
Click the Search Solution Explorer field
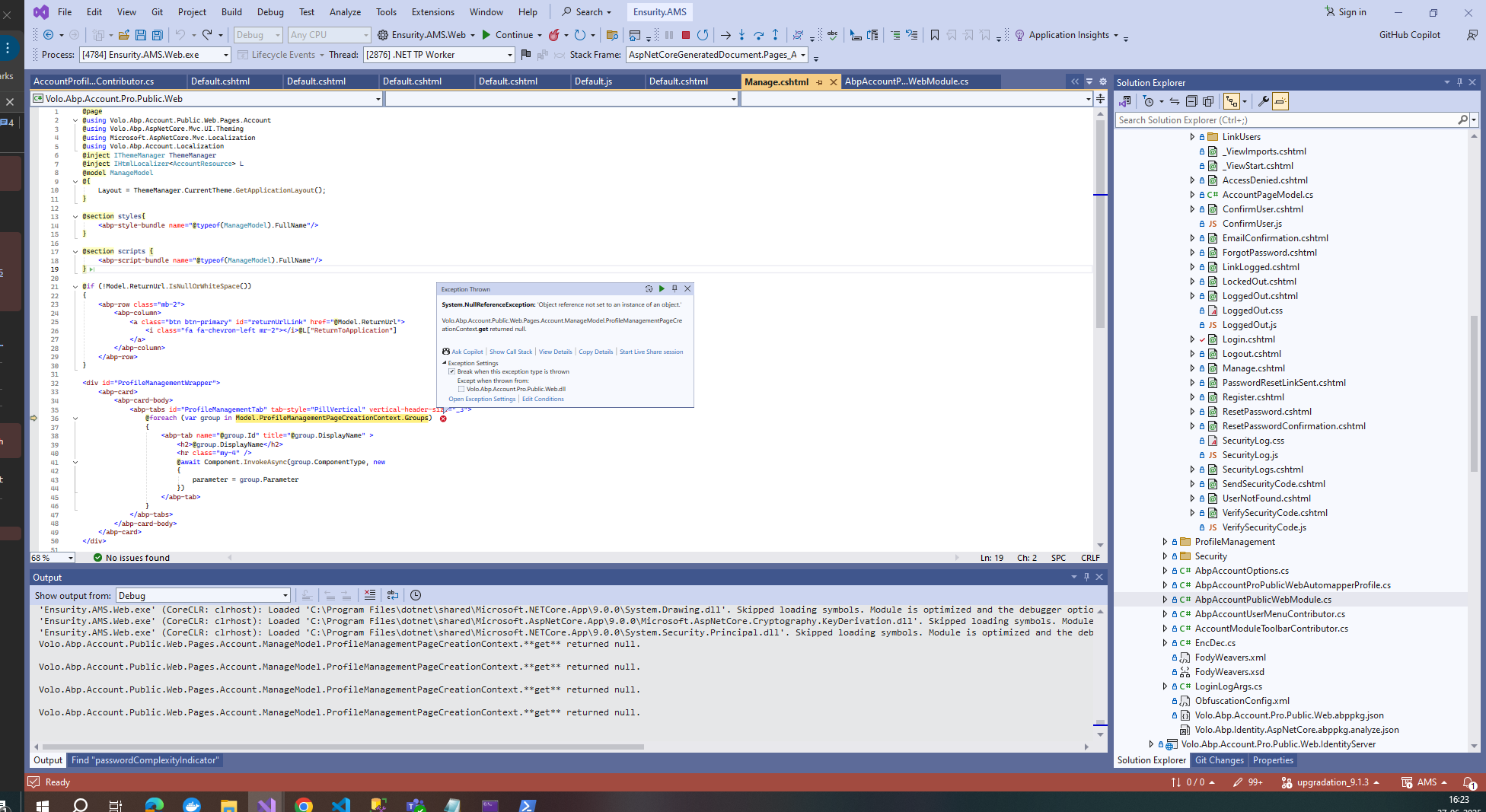(x=1285, y=120)
